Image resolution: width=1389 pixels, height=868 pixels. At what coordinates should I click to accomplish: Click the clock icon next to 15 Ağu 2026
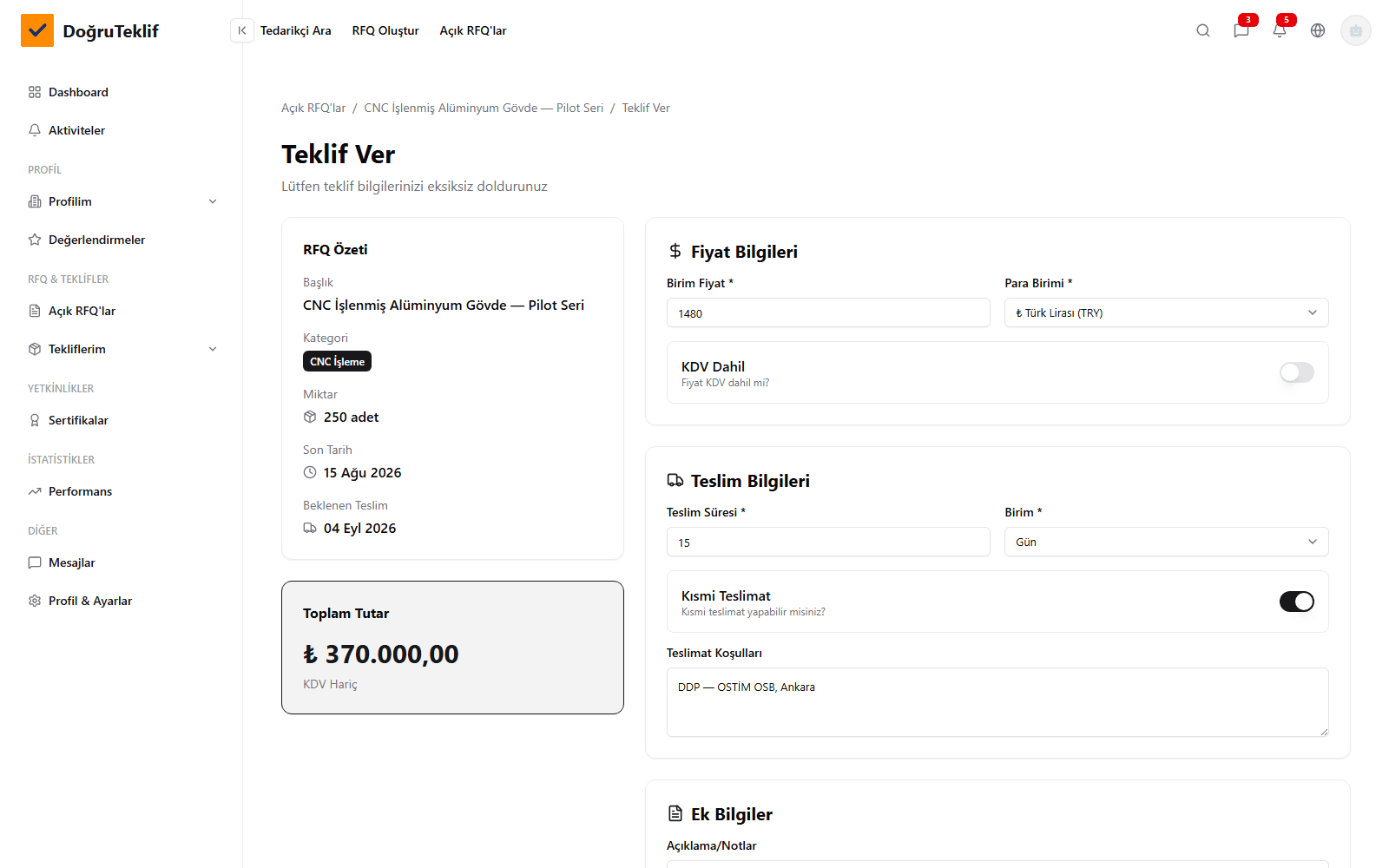tap(310, 472)
